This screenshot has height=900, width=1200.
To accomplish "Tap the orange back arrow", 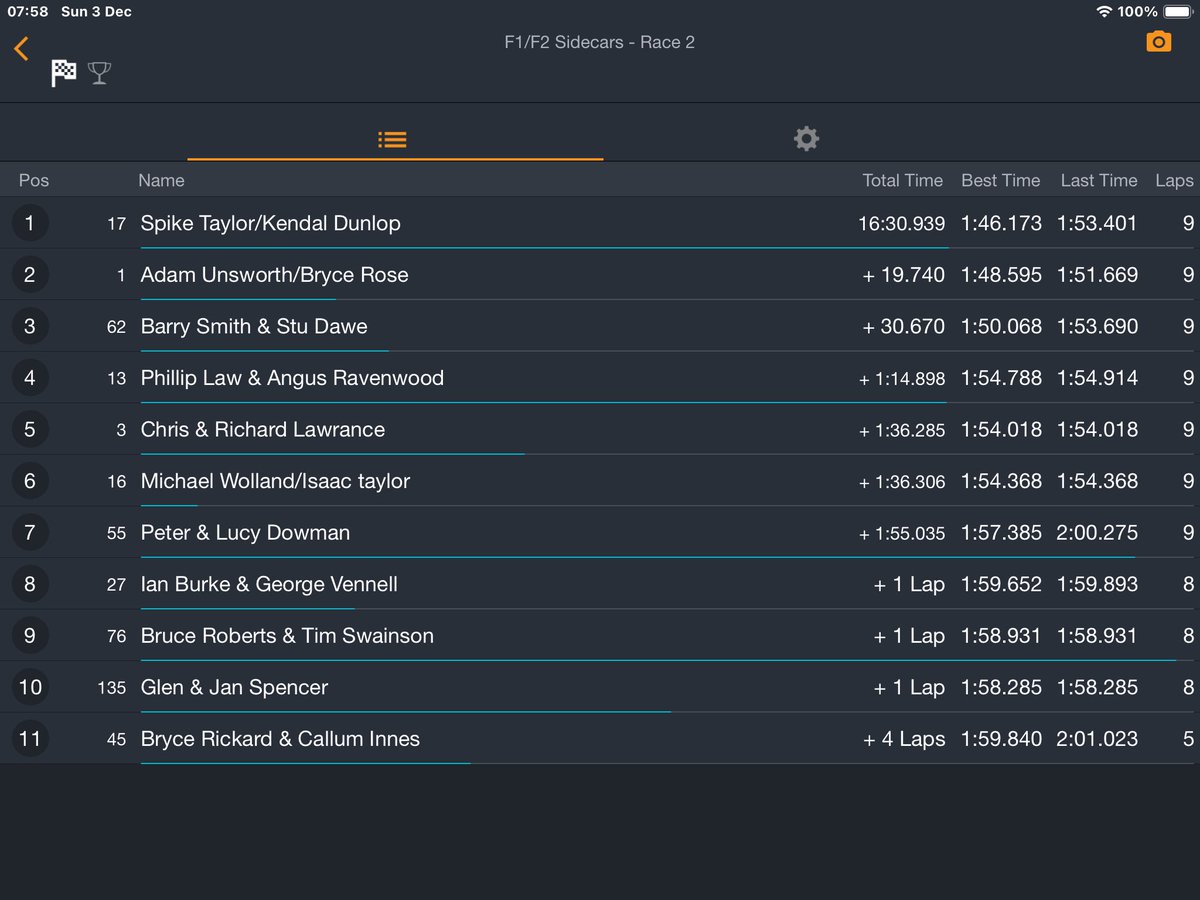I will pyautogui.click(x=21, y=48).
